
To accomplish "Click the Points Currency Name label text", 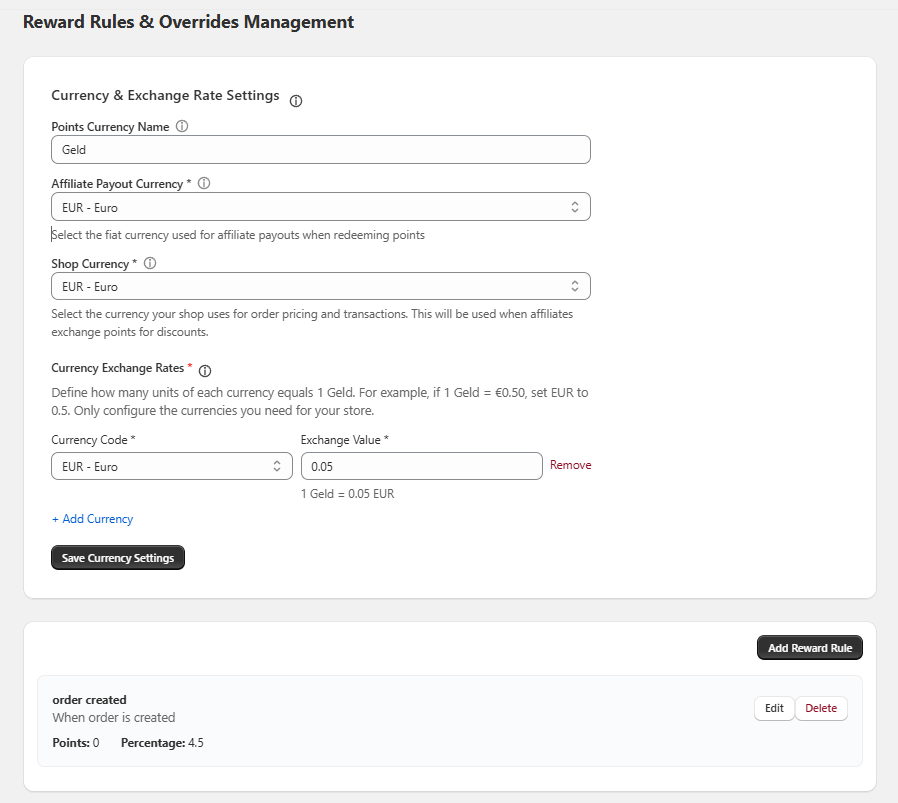I will coord(110,127).
